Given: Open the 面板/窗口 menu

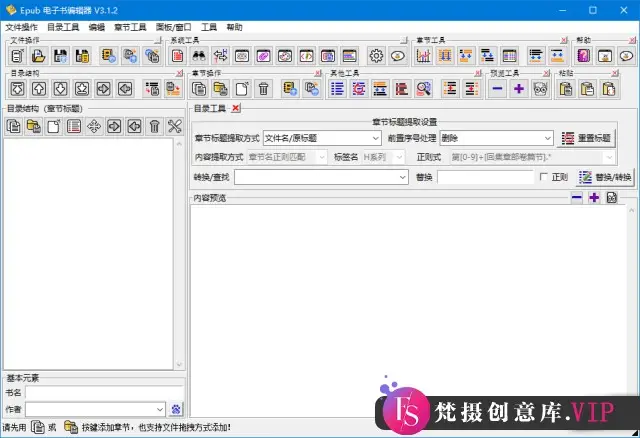Looking at the screenshot, I should tap(173, 27).
